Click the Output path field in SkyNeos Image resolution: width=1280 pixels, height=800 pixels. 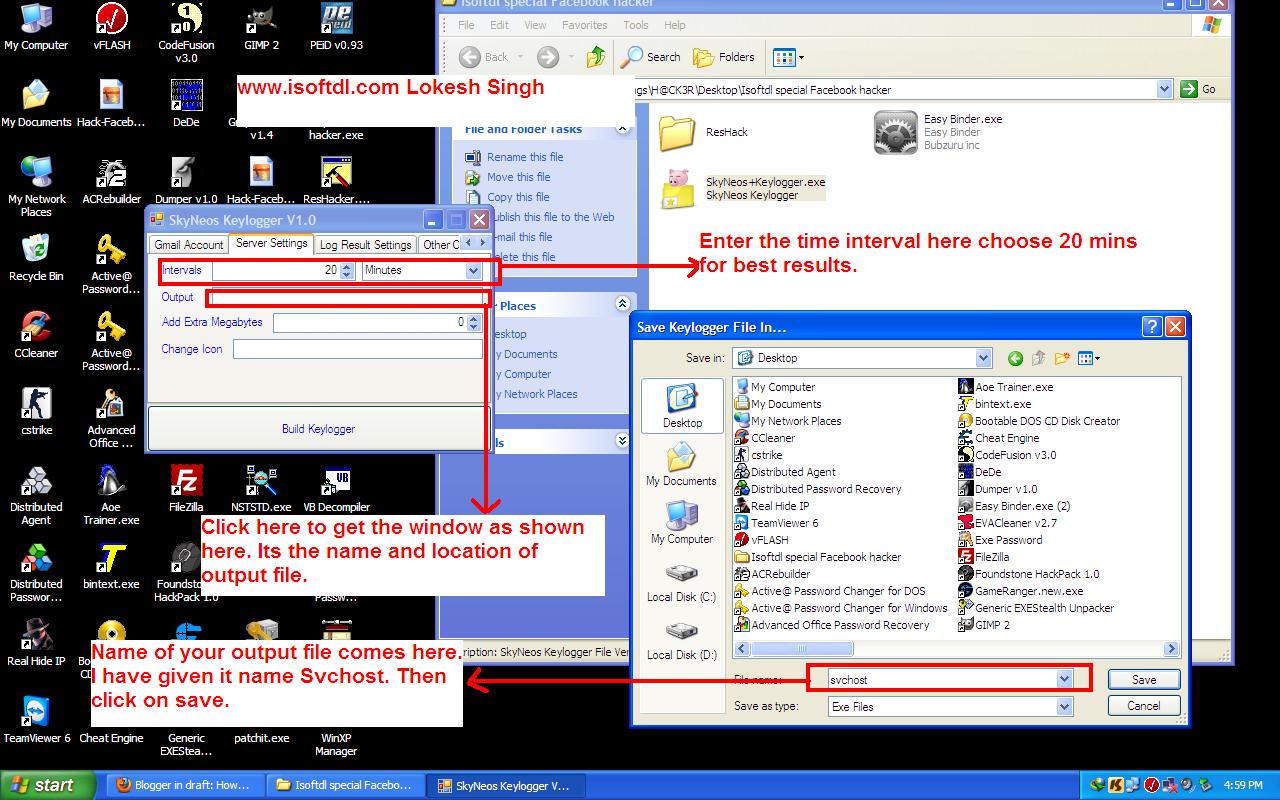348,297
